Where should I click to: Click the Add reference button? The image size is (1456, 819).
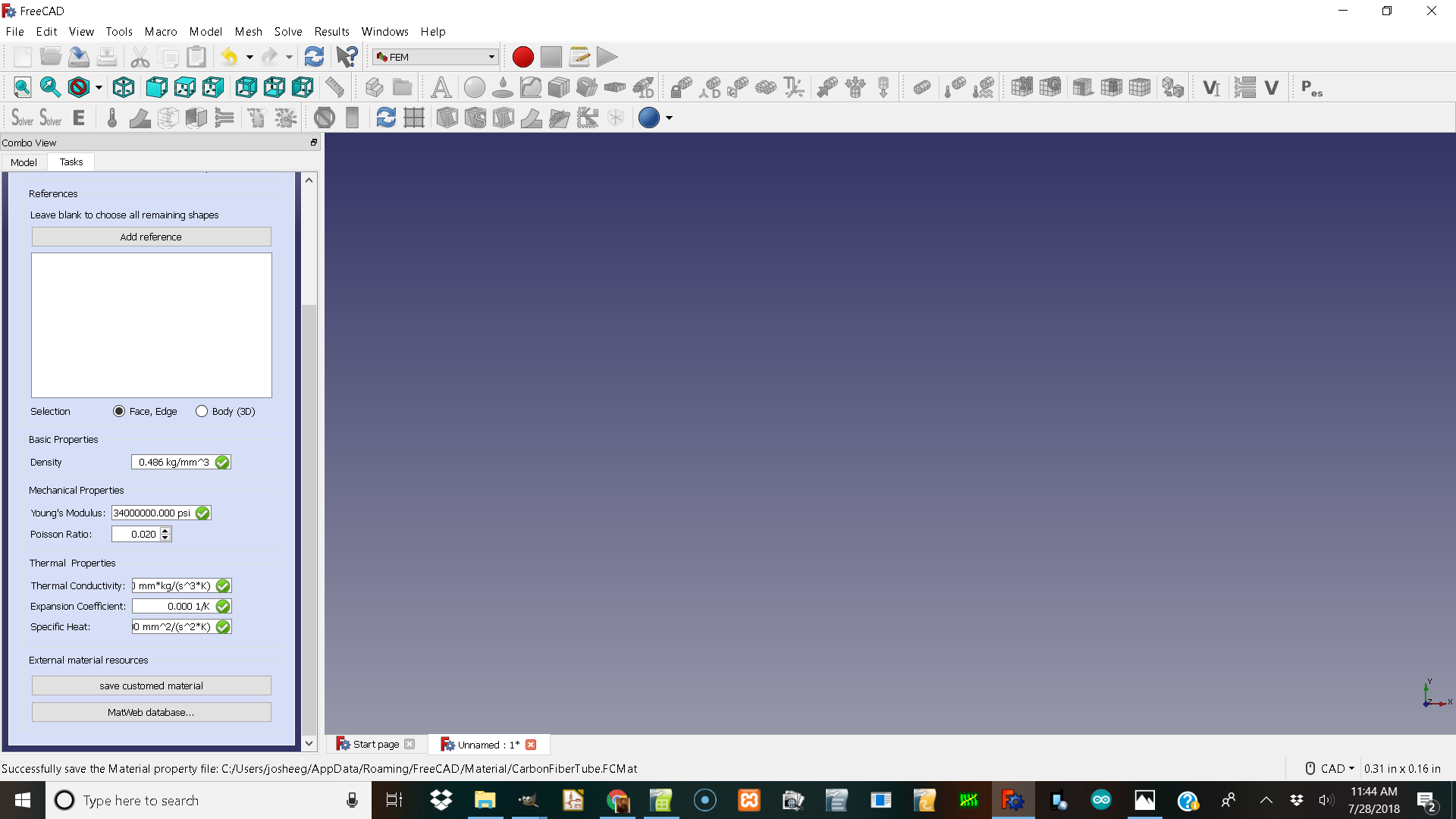[151, 237]
